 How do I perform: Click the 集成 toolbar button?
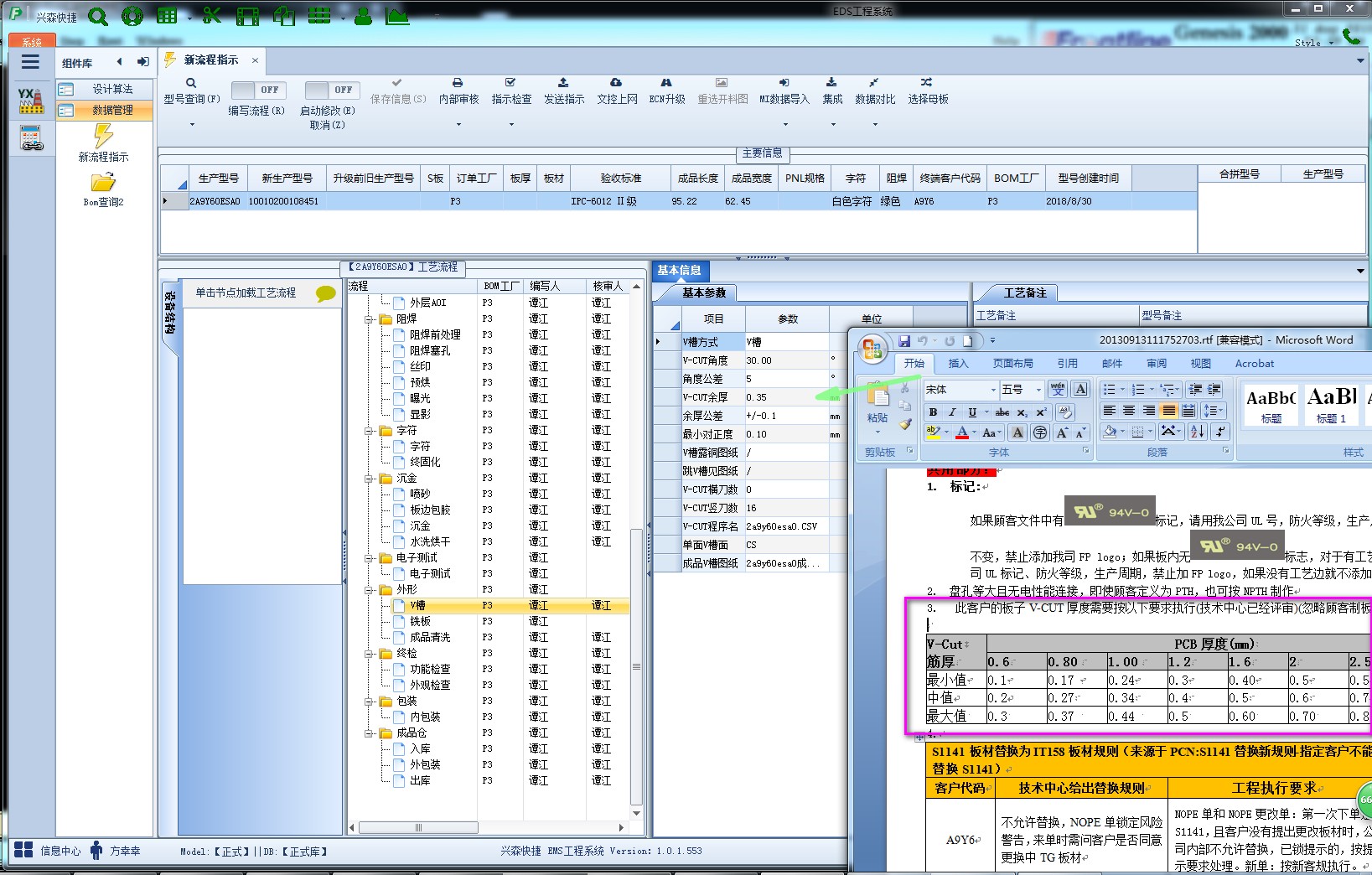tap(832, 91)
